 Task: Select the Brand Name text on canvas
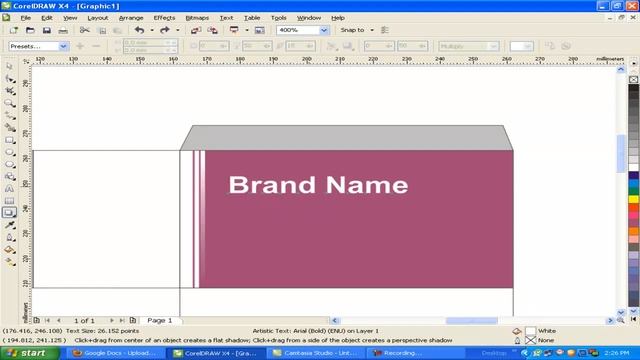tap(318, 184)
